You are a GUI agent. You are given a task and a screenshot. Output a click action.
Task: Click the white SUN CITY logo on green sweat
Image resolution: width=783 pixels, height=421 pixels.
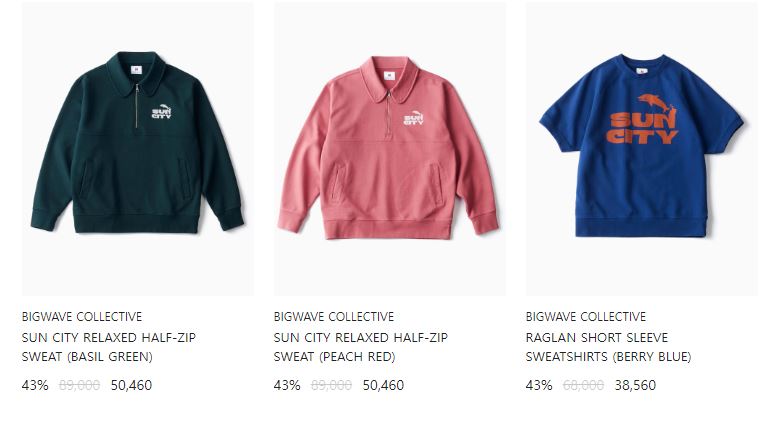point(162,111)
